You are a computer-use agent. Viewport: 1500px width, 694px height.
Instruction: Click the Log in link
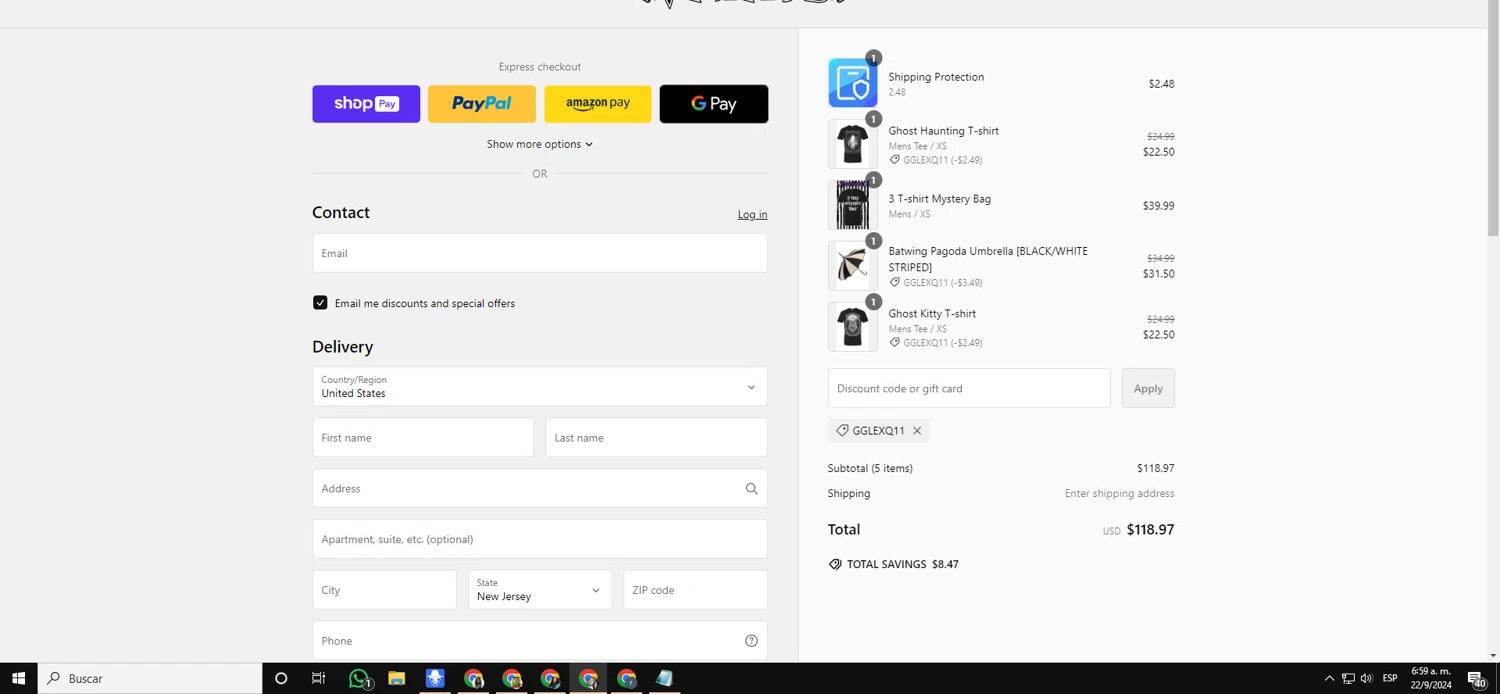point(752,214)
